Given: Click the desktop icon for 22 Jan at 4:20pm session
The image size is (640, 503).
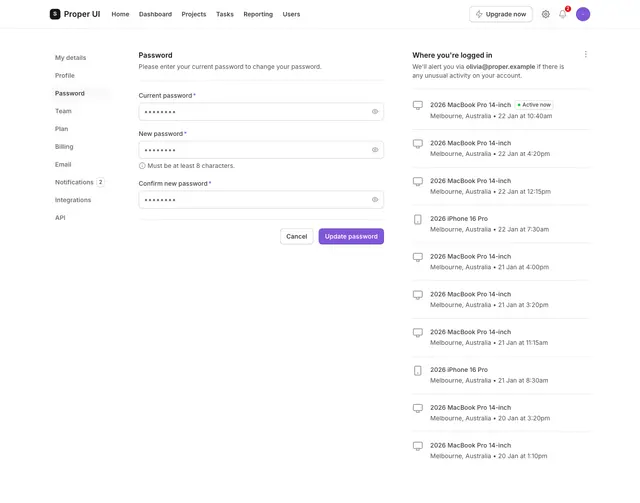Looking at the screenshot, I should [418, 144].
